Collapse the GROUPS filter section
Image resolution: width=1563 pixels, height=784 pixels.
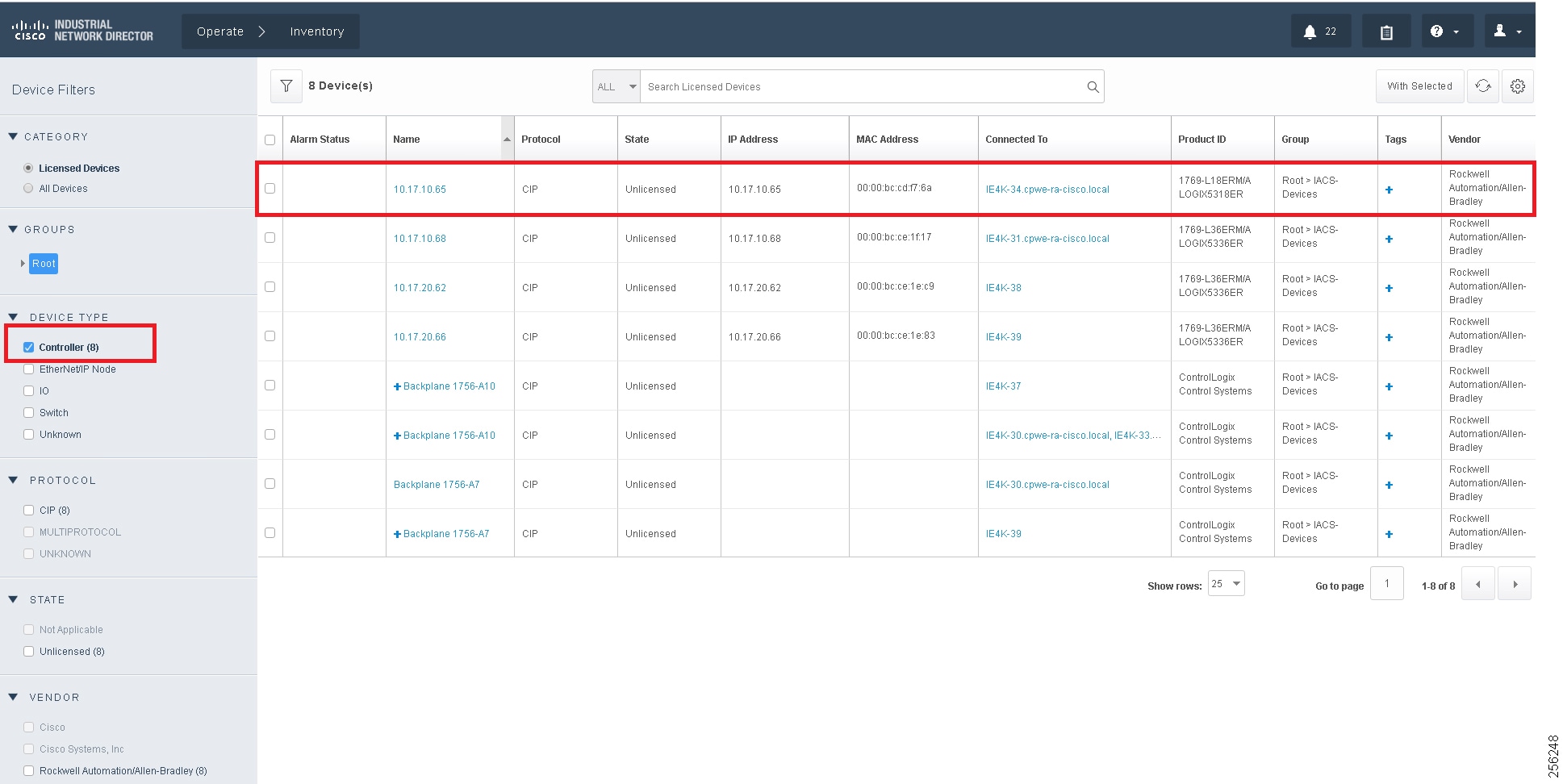click(13, 229)
